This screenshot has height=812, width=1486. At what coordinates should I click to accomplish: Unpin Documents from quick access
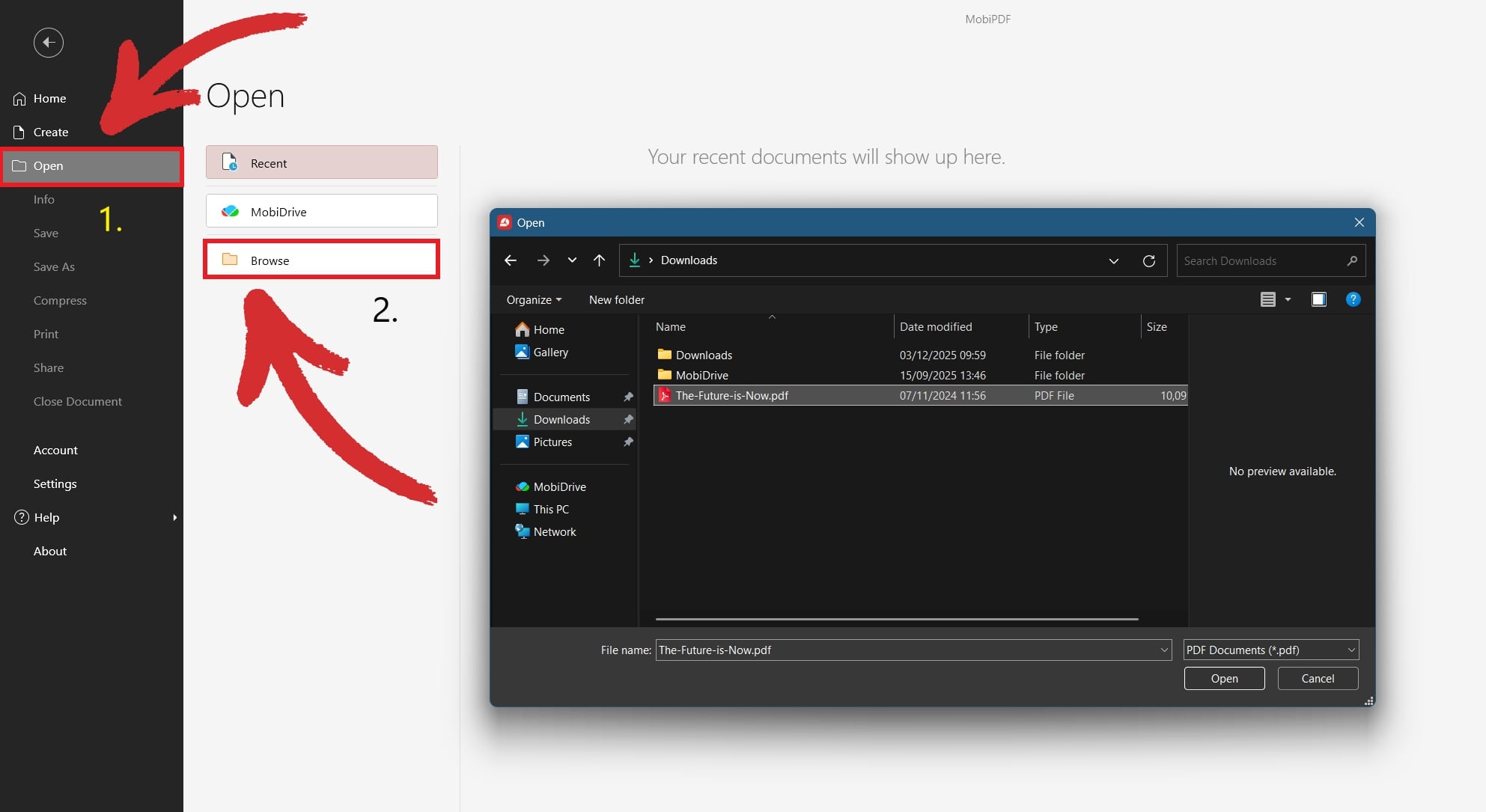pos(627,397)
